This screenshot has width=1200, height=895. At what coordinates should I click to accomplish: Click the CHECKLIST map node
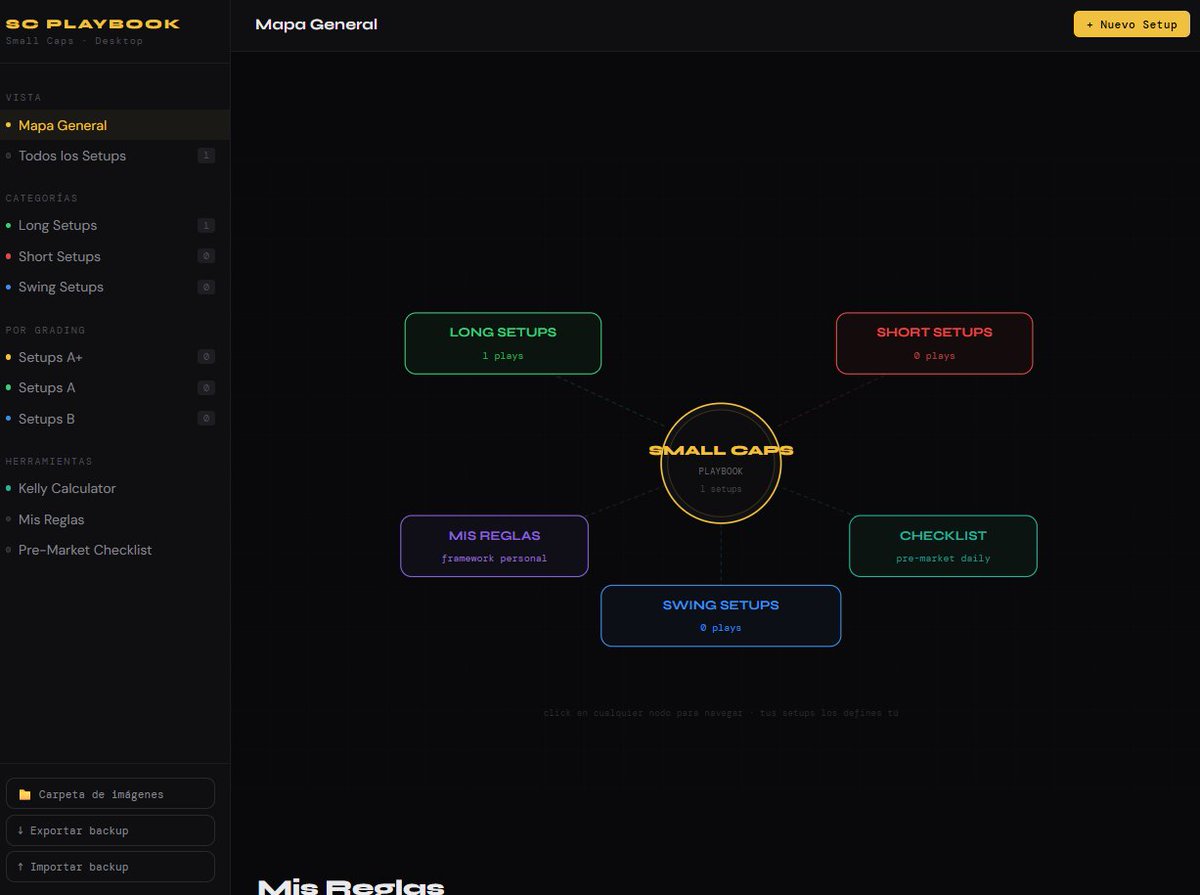[943, 546]
